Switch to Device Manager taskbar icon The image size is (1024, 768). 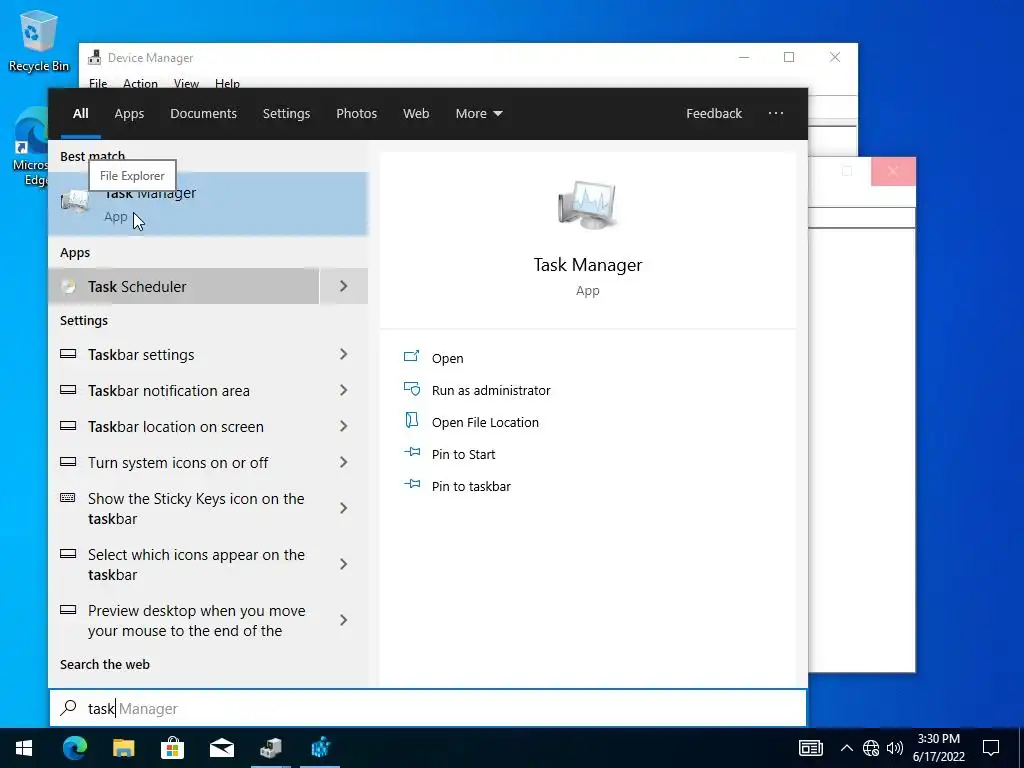(270, 748)
